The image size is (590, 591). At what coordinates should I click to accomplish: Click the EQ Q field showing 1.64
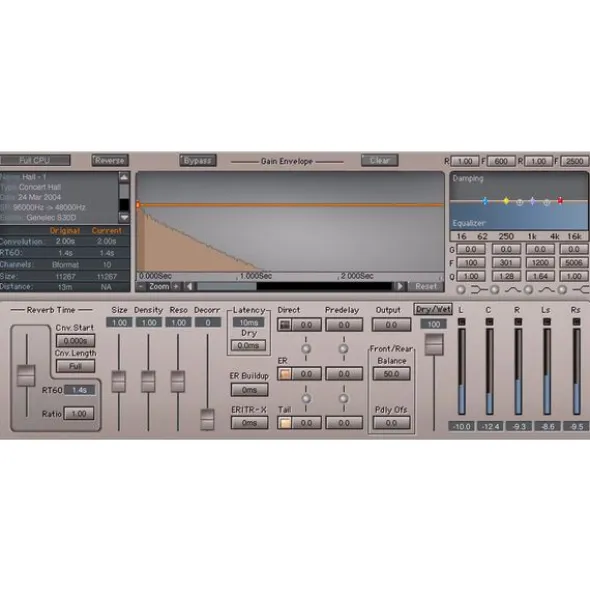point(540,276)
